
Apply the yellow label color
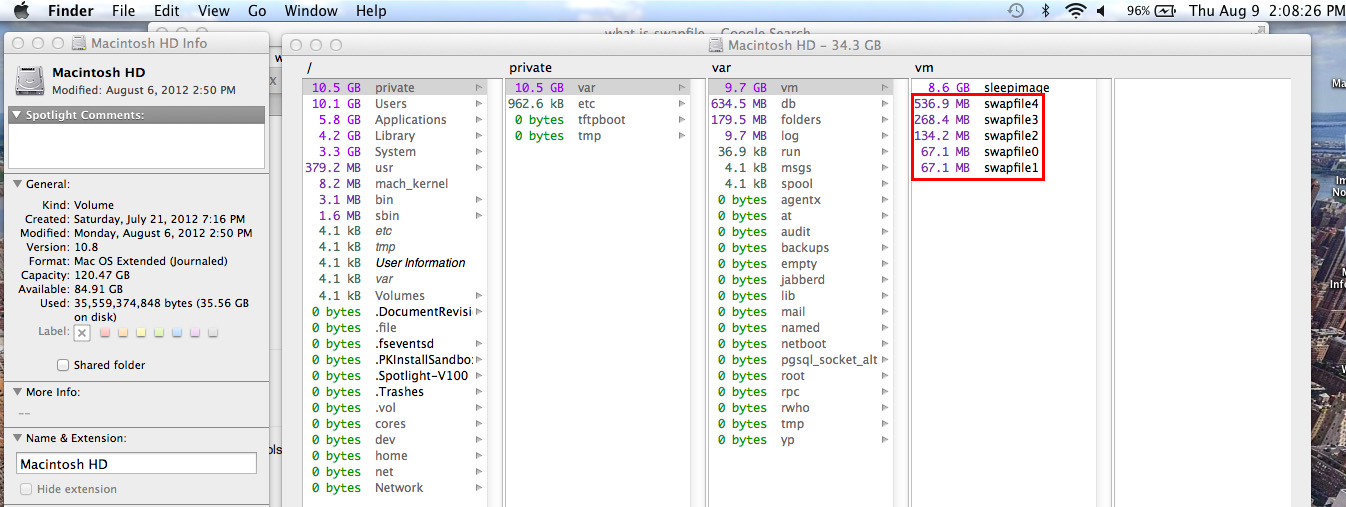click(141, 332)
